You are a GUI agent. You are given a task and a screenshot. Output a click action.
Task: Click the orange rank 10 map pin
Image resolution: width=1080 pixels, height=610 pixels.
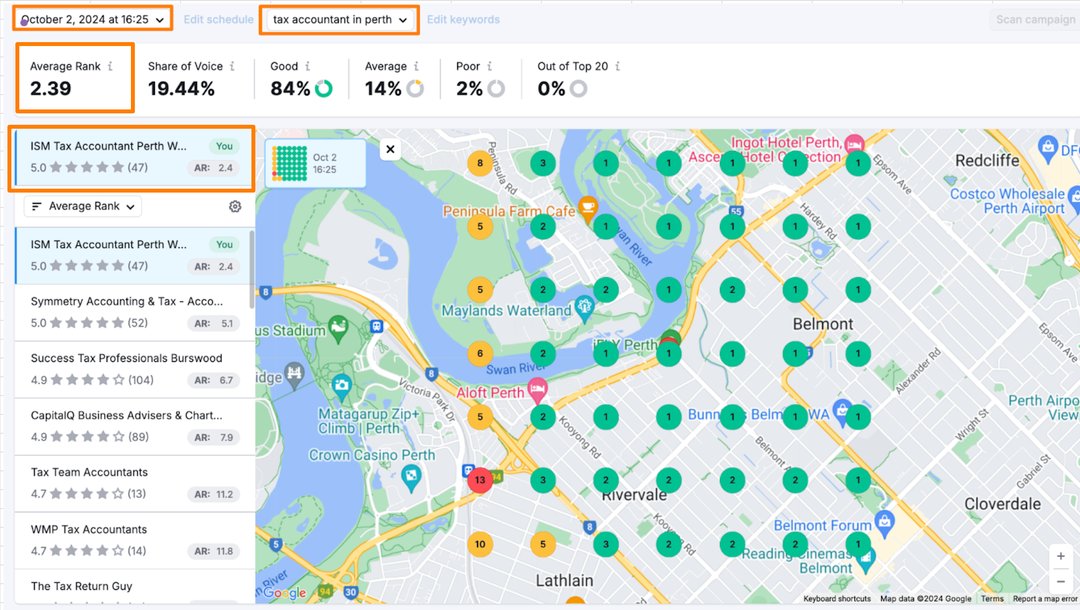tap(480, 544)
